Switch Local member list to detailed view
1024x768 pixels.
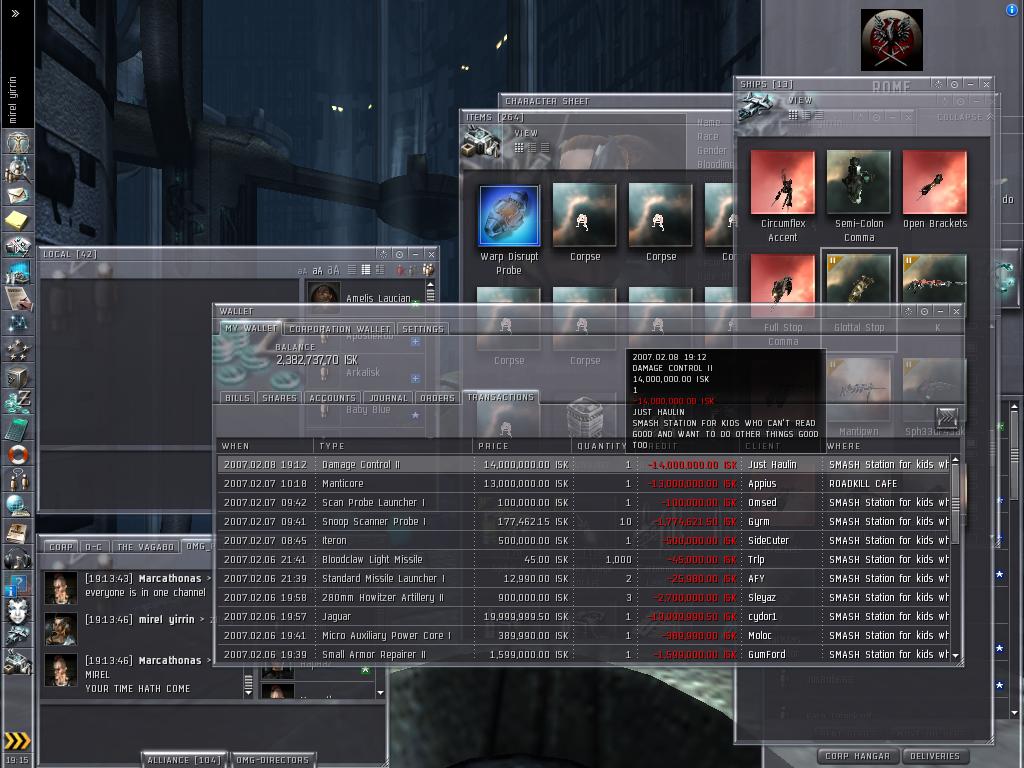[379, 270]
